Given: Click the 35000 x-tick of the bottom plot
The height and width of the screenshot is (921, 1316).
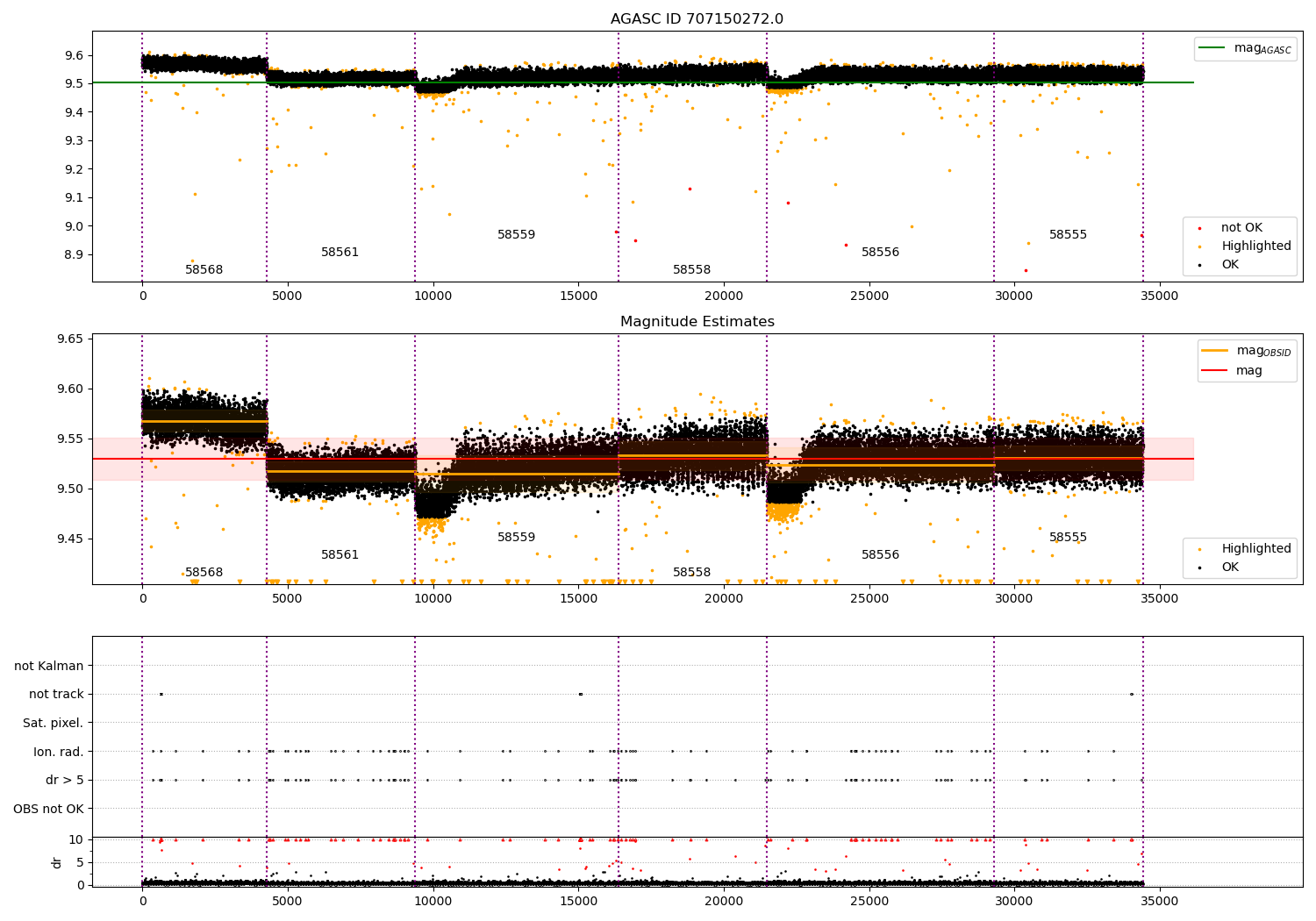Looking at the screenshot, I should (x=1159, y=901).
